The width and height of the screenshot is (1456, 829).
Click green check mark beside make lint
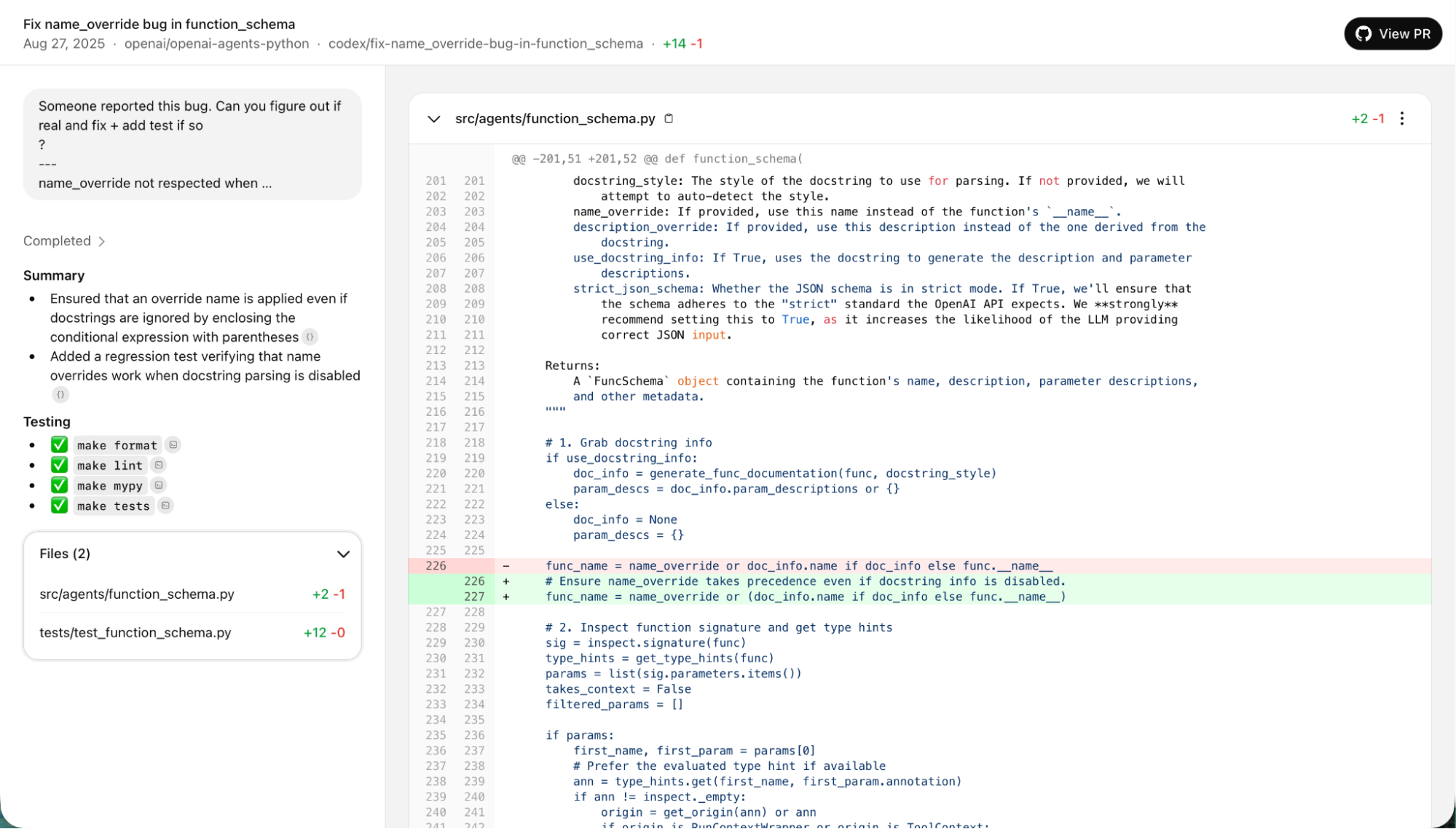tap(59, 465)
